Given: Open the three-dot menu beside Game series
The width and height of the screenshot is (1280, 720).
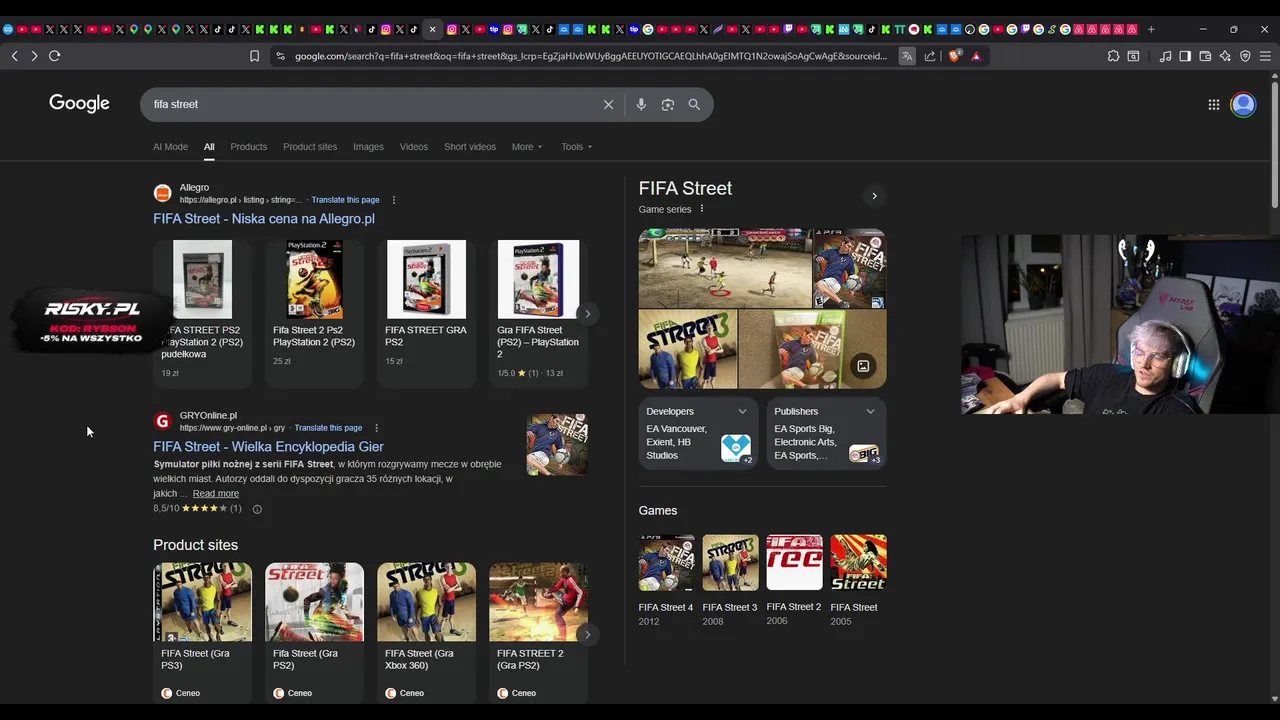Looking at the screenshot, I should (701, 209).
